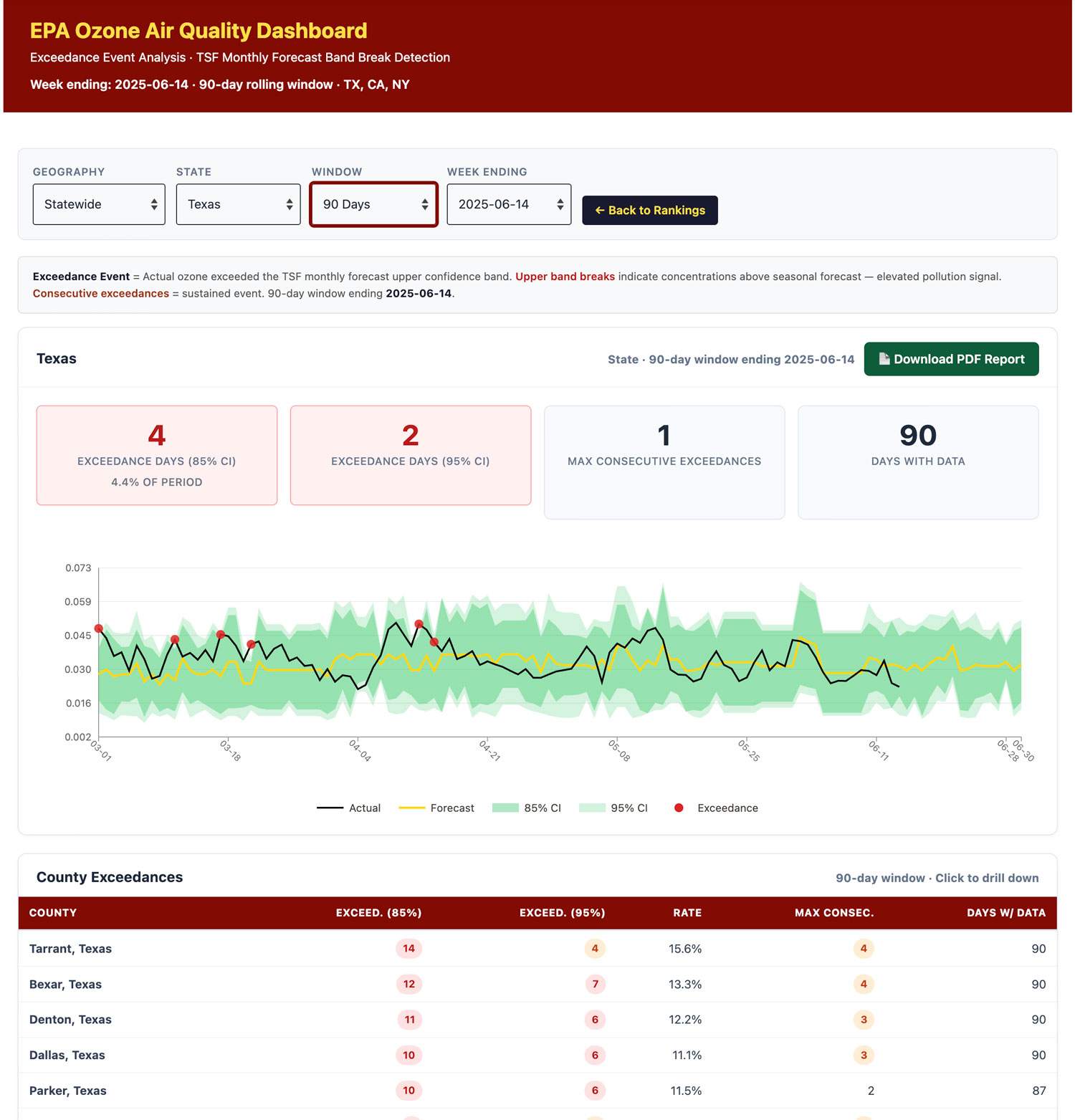Drill down into Bexar, Texas county
1075x1120 pixels.
tap(65, 984)
